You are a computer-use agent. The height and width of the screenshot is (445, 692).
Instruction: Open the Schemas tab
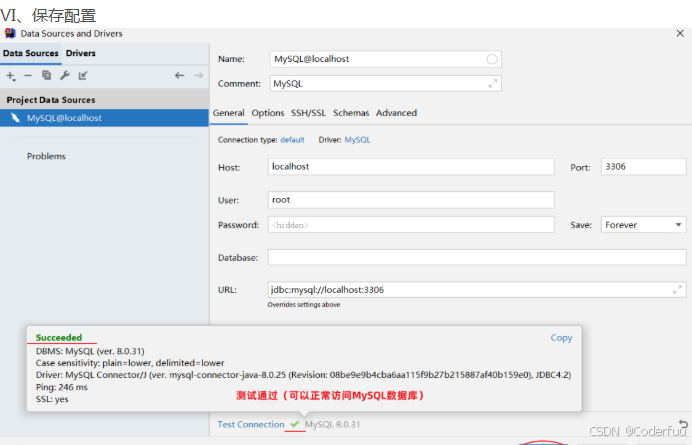pos(351,113)
